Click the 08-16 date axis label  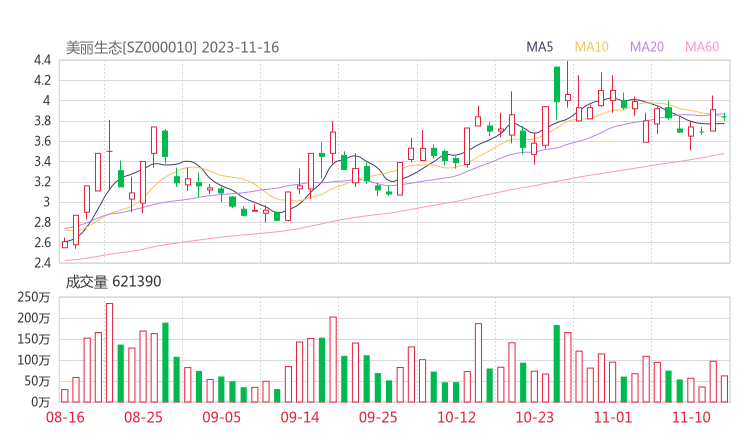[65, 417]
